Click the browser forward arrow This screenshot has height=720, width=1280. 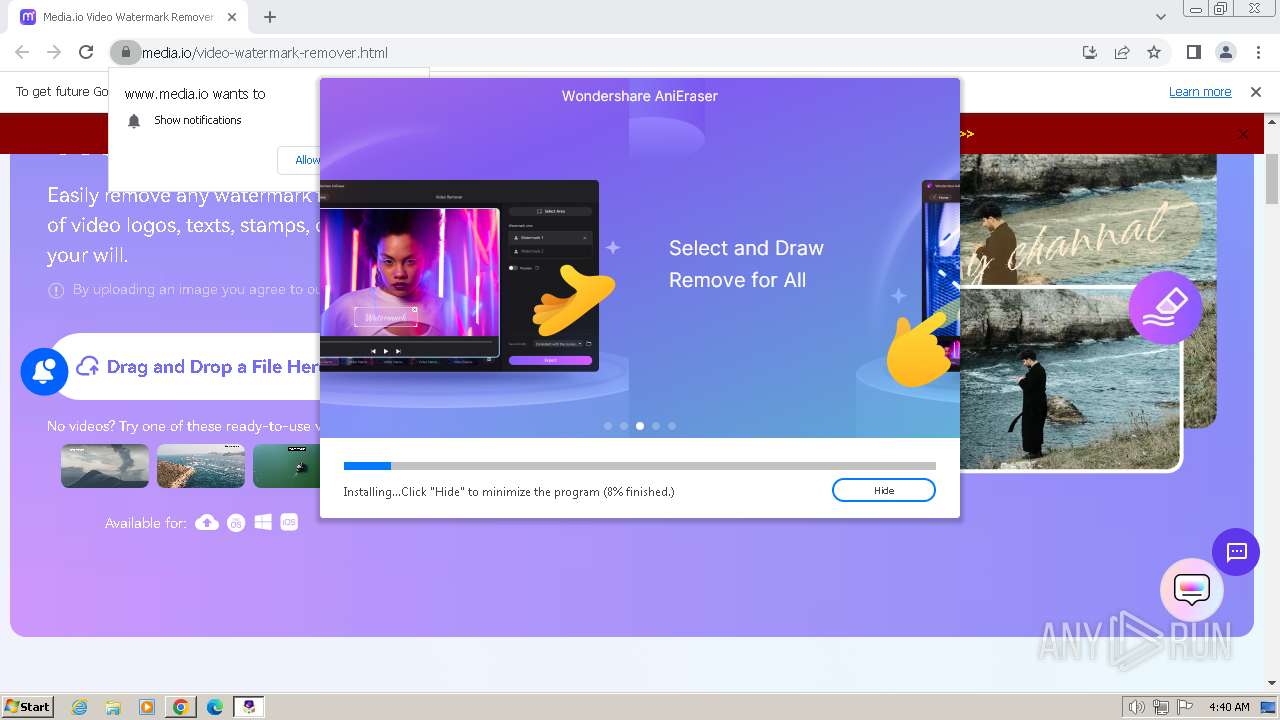pyautogui.click(x=54, y=52)
